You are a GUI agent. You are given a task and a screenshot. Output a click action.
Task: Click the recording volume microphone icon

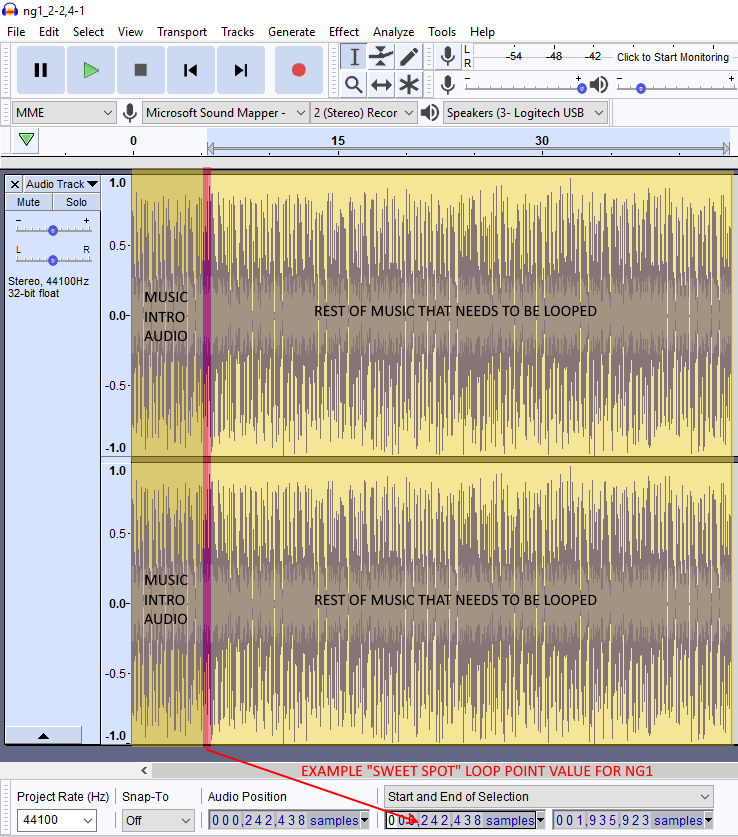click(448, 84)
